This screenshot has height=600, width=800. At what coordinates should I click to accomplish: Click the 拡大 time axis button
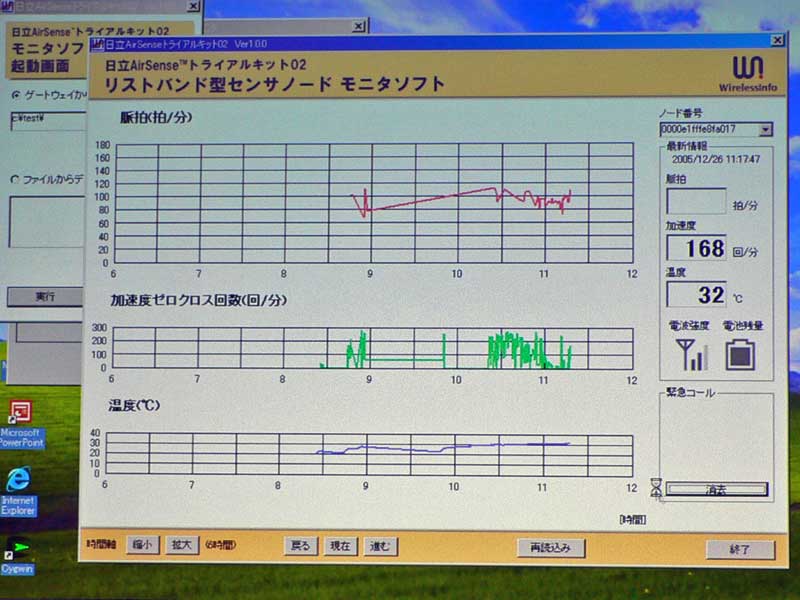(182, 545)
